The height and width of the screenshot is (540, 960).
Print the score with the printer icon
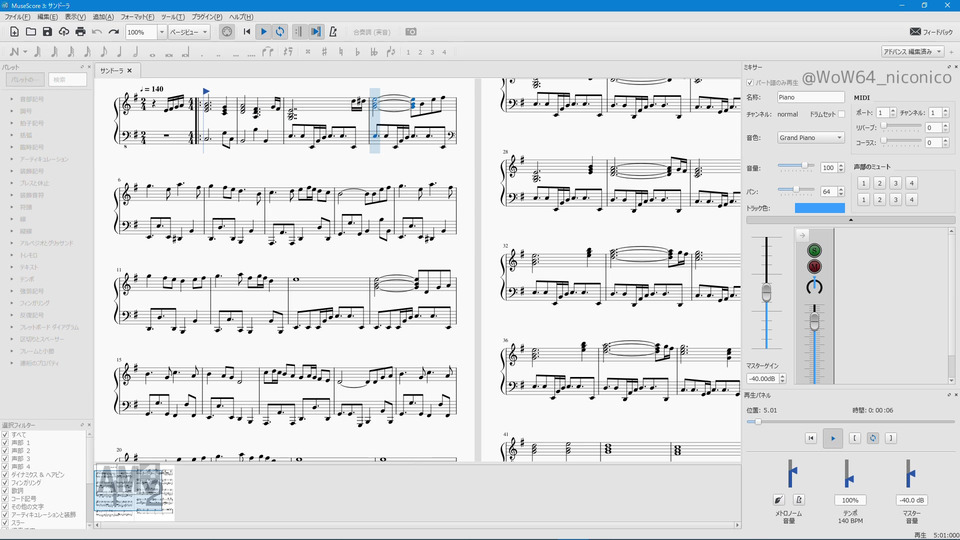[80, 32]
